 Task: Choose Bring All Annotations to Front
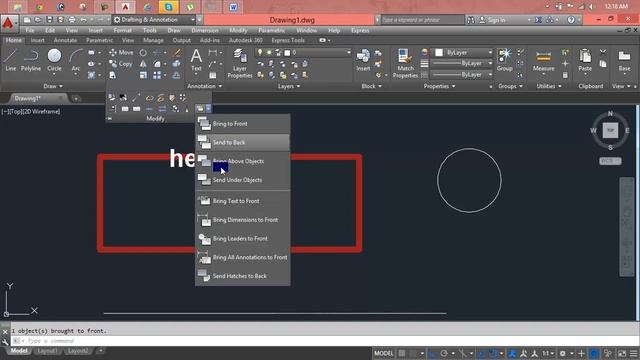[243, 257]
